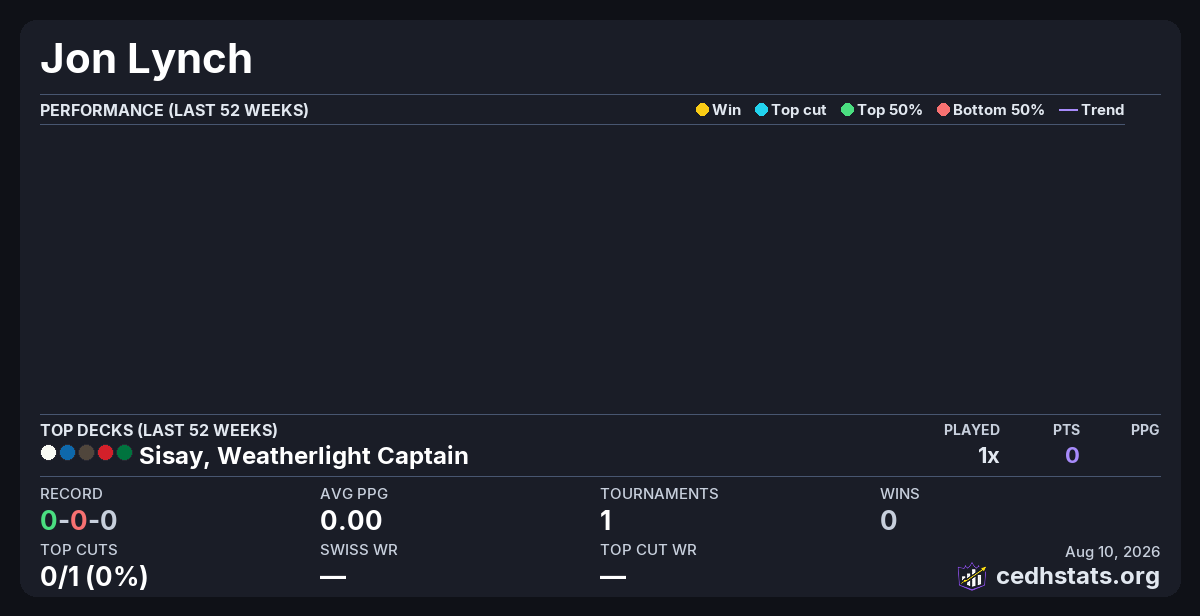
Task: Click the purple Trend line marker
Action: coord(1068,110)
